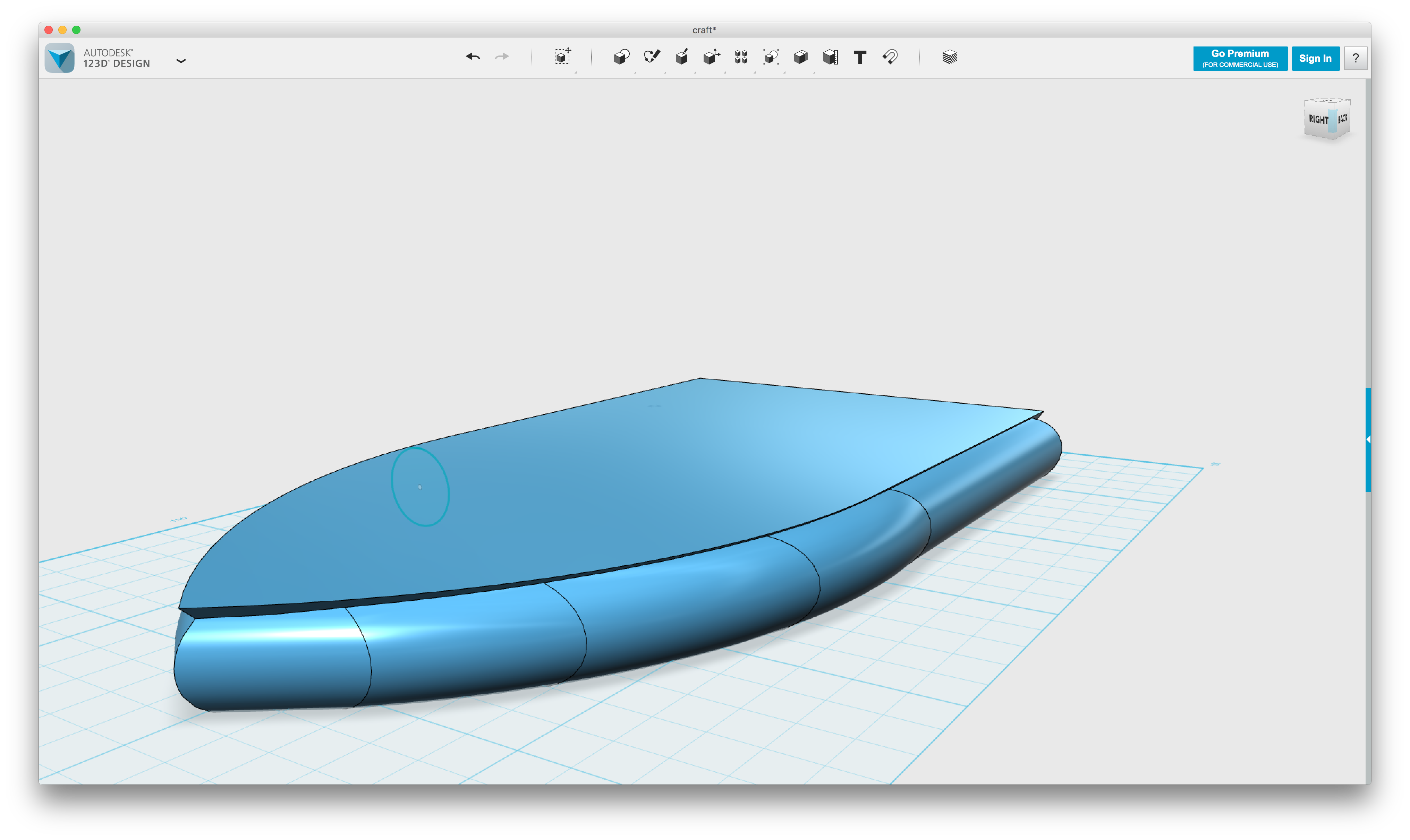Select the Sketch tool
This screenshot has height=840, width=1410.
click(x=651, y=57)
